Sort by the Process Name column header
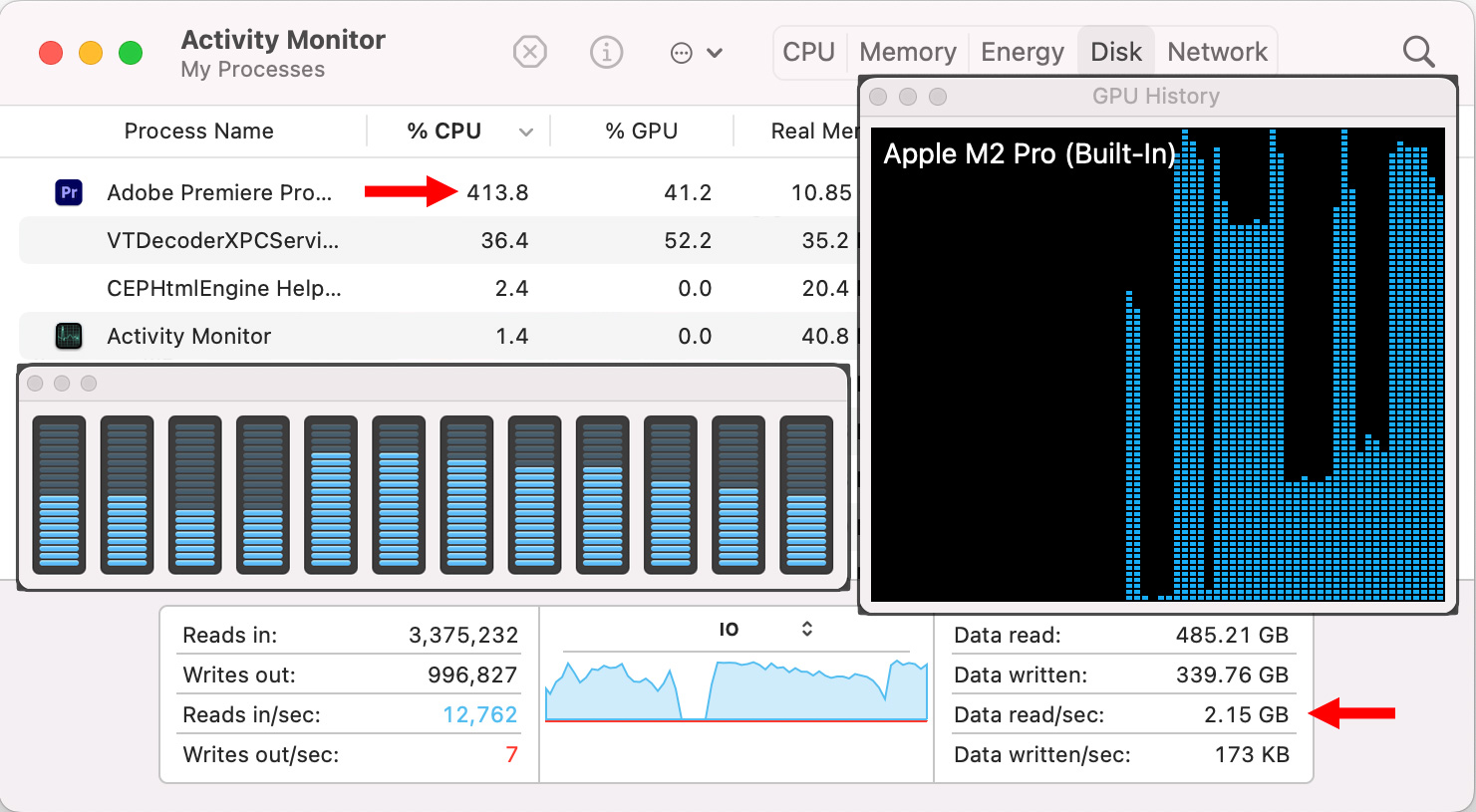Image resolution: width=1476 pixels, height=812 pixels. (198, 132)
